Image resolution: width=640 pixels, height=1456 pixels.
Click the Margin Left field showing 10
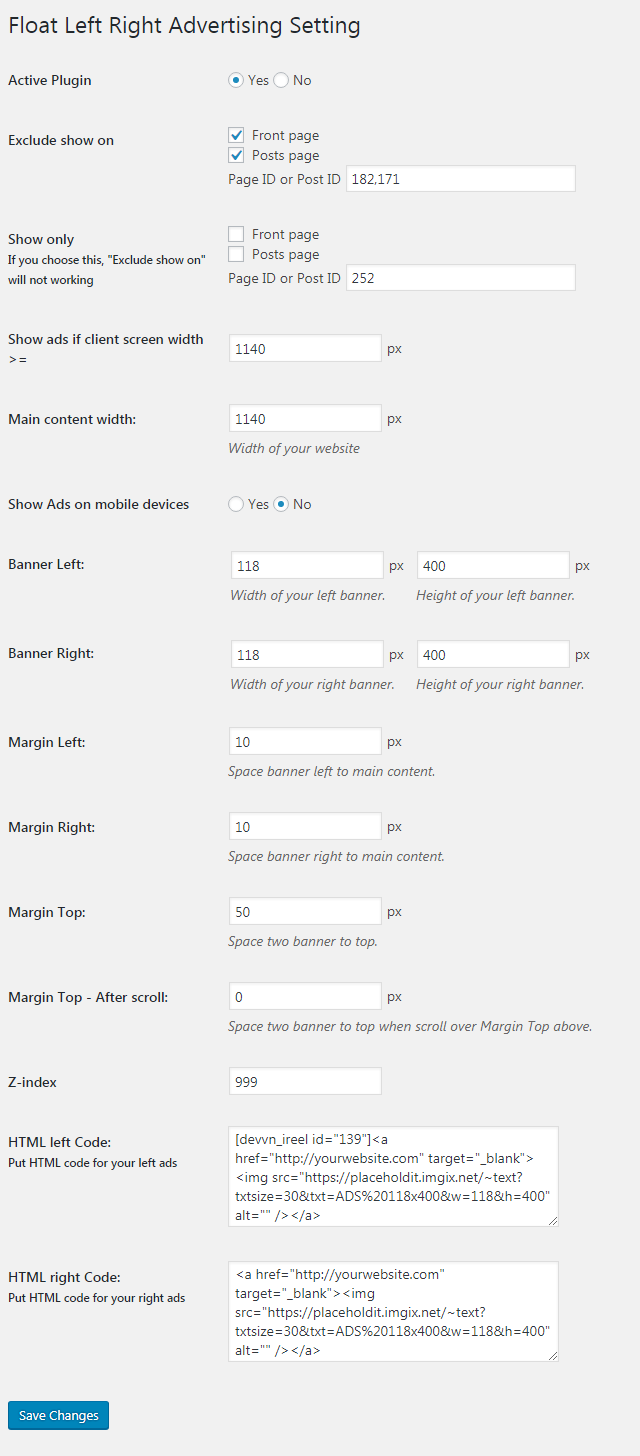pos(305,740)
